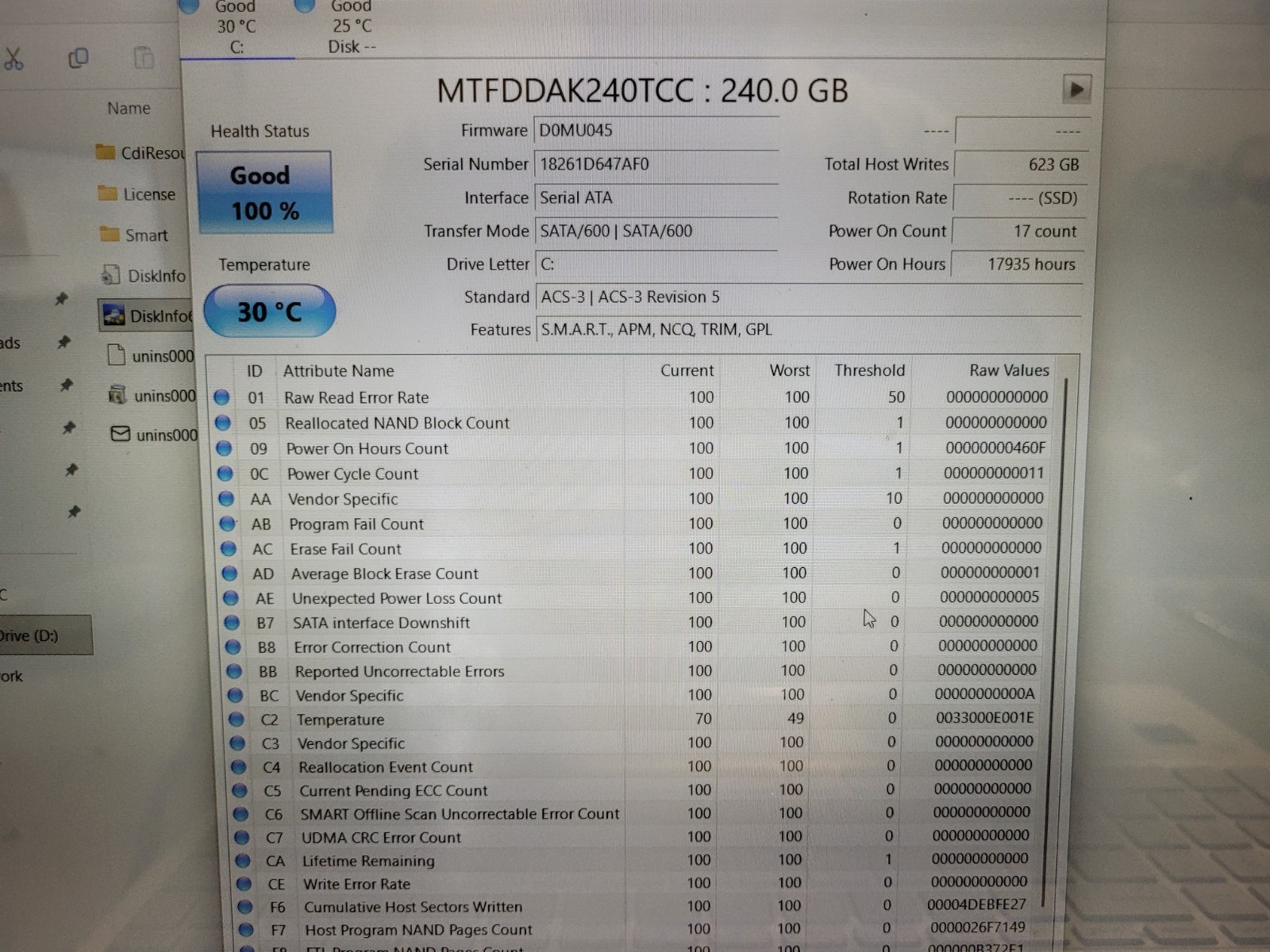Click the Serial Number field
Image resolution: width=1270 pixels, height=952 pixels.
pos(656,164)
